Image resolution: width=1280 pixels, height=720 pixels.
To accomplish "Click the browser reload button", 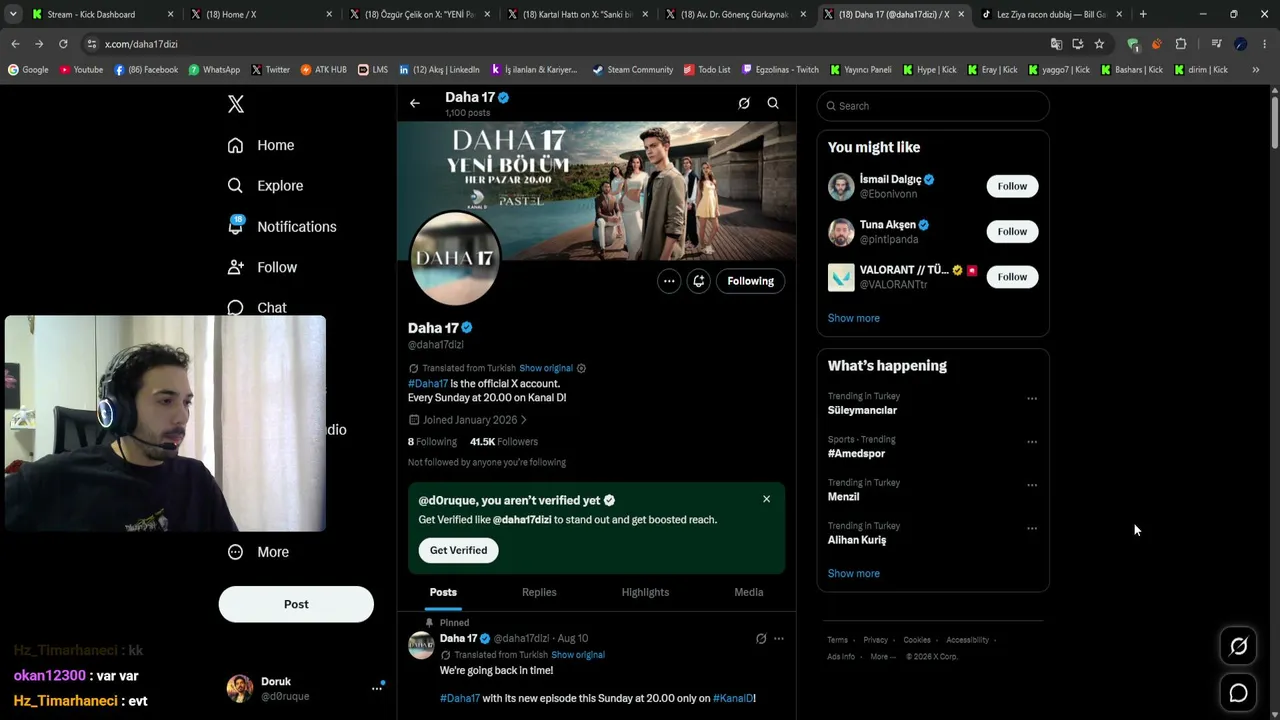I will [x=63, y=44].
